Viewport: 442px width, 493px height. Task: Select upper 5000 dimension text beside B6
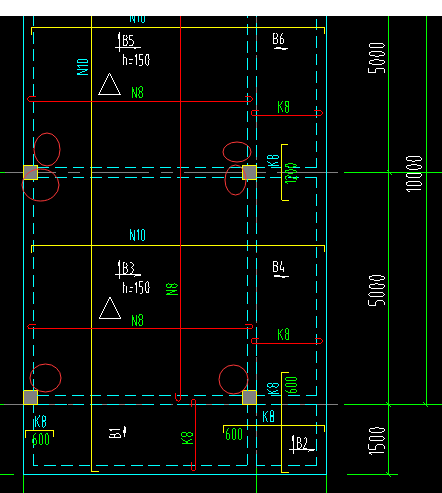click(377, 58)
